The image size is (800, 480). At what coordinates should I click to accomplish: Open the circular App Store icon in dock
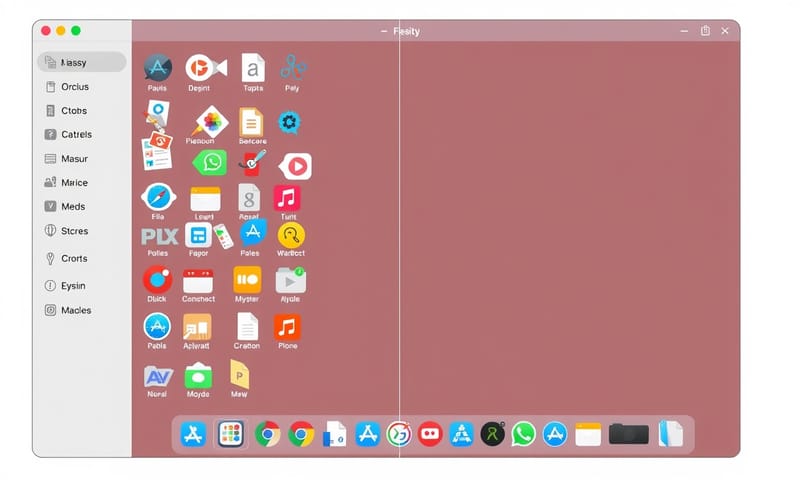pyautogui.click(x=555, y=435)
